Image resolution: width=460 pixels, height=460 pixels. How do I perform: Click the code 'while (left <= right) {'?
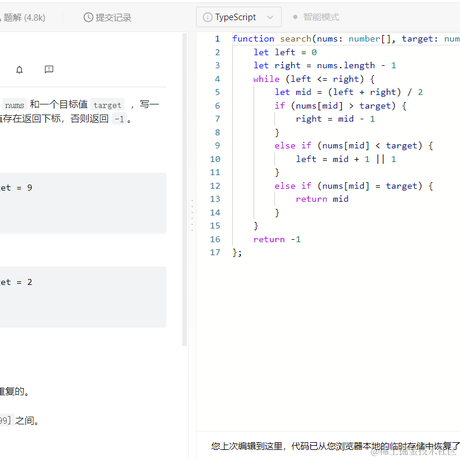[314, 79]
